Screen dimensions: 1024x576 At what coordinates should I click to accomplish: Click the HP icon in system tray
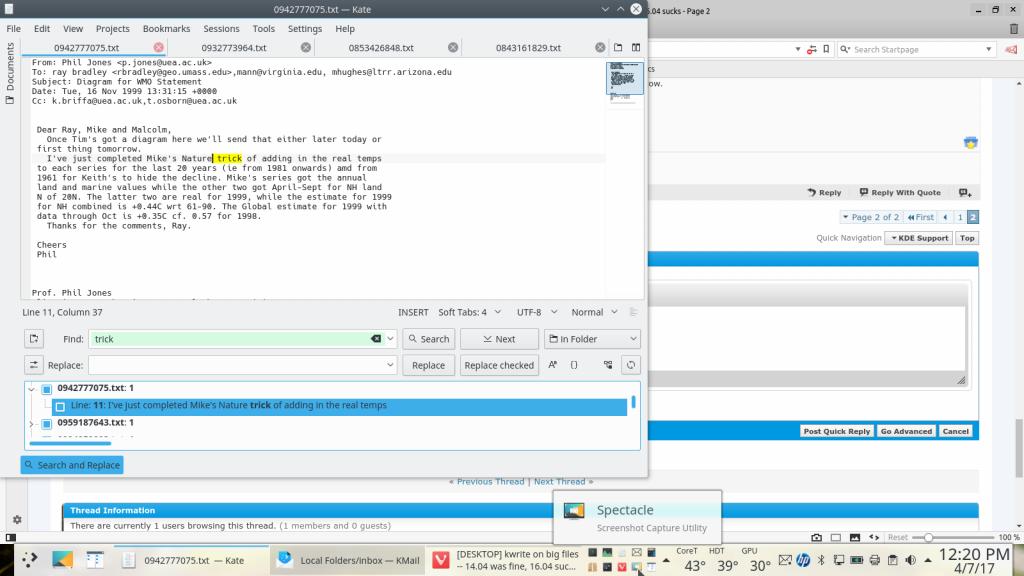803,559
